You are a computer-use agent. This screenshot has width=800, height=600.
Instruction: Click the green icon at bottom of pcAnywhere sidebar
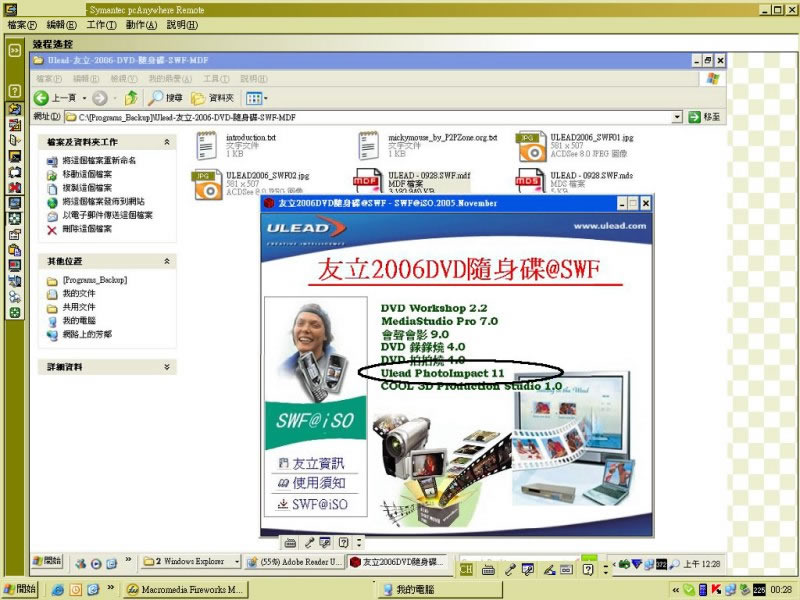(15, 313)
